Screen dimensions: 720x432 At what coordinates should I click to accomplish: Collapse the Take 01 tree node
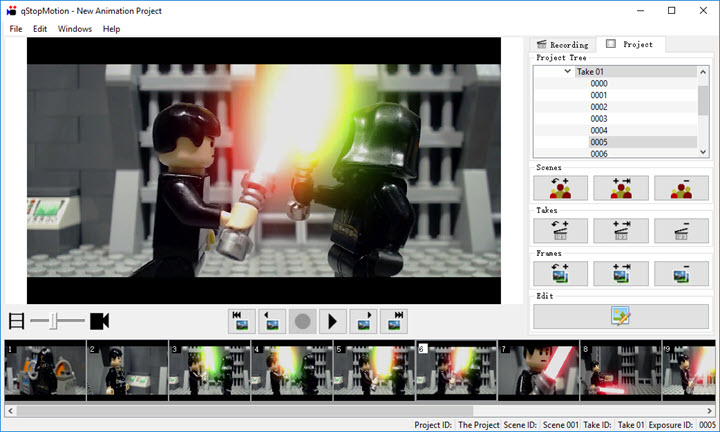[568, 71]
